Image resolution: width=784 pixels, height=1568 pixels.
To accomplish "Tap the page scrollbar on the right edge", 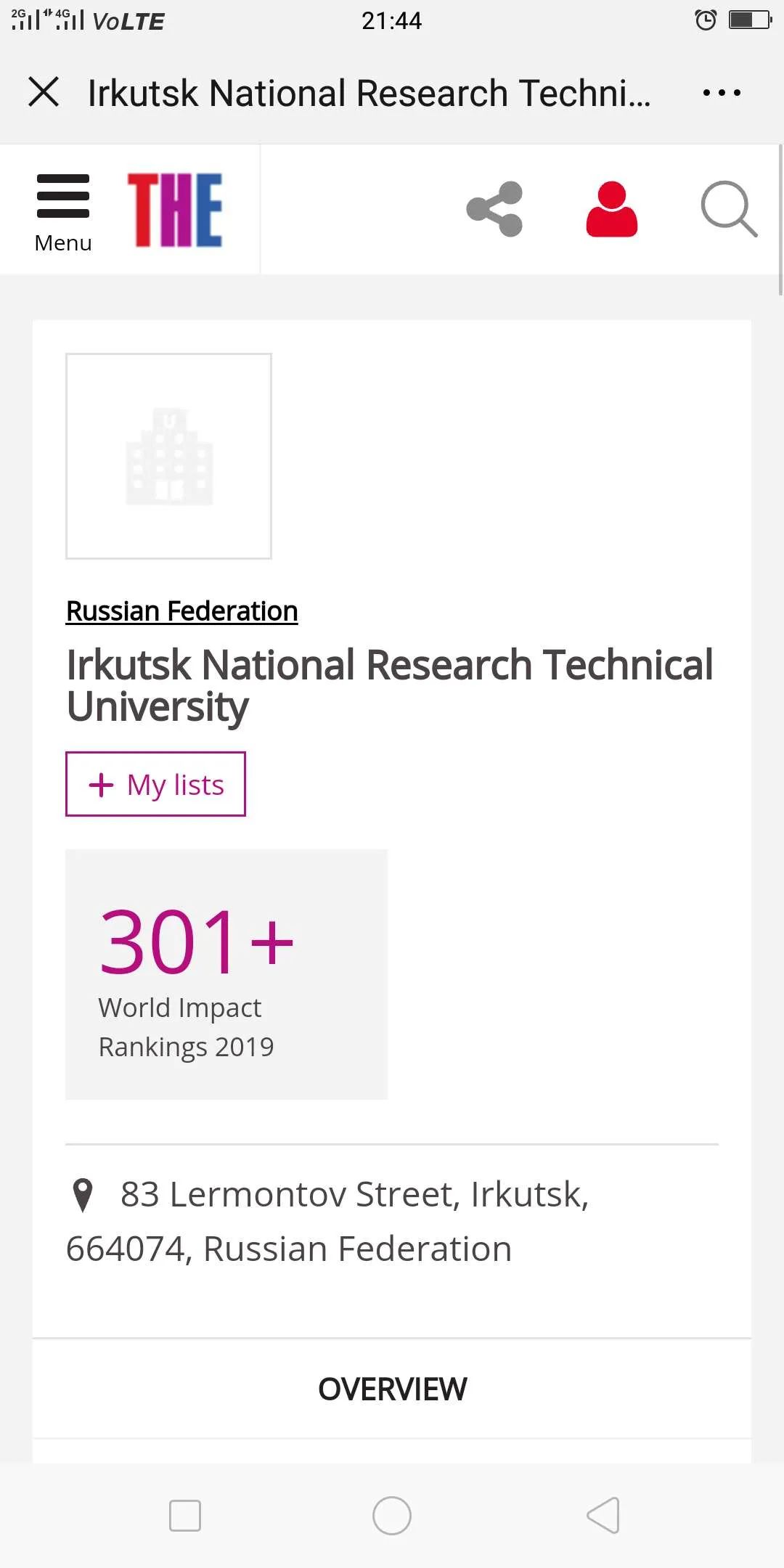I will [780, 220].
